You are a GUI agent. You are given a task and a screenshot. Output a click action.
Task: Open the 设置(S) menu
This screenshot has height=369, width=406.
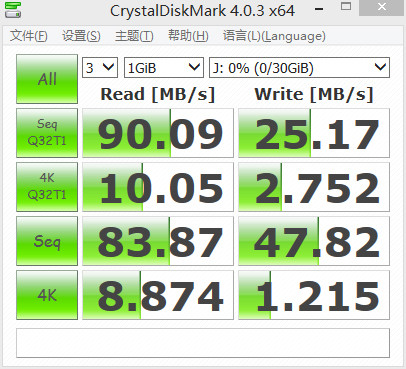[81, 36]
